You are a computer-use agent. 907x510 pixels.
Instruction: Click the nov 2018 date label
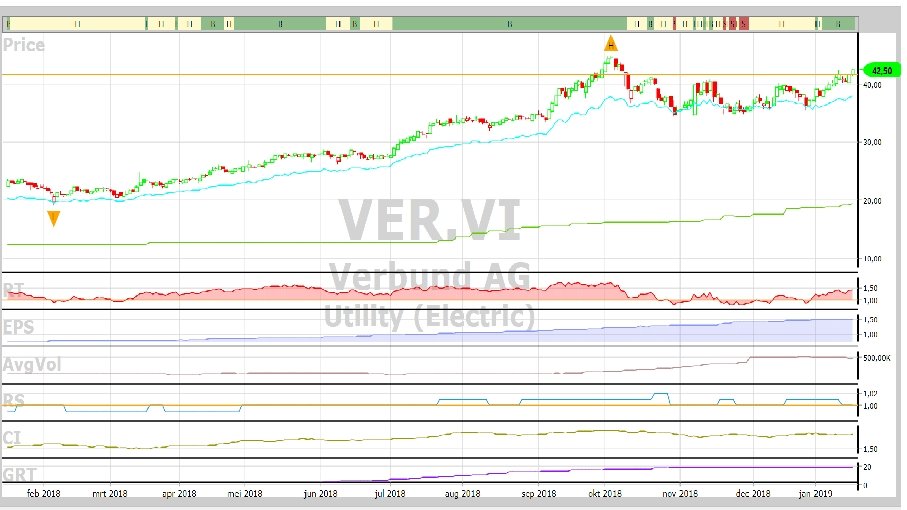pos(680,493)
